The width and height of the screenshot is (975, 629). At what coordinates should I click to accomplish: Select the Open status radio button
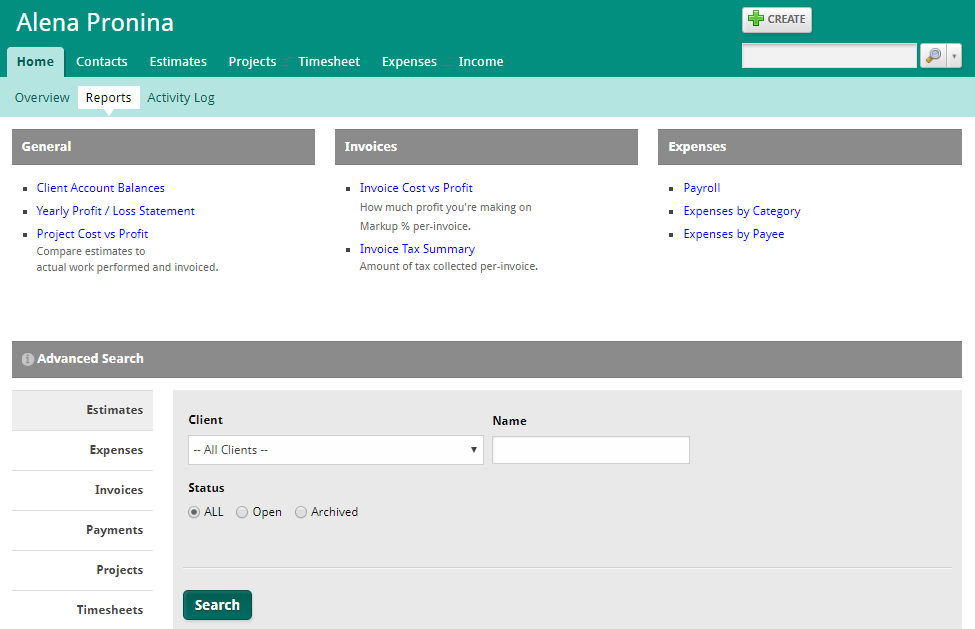[x=242, y=512]
